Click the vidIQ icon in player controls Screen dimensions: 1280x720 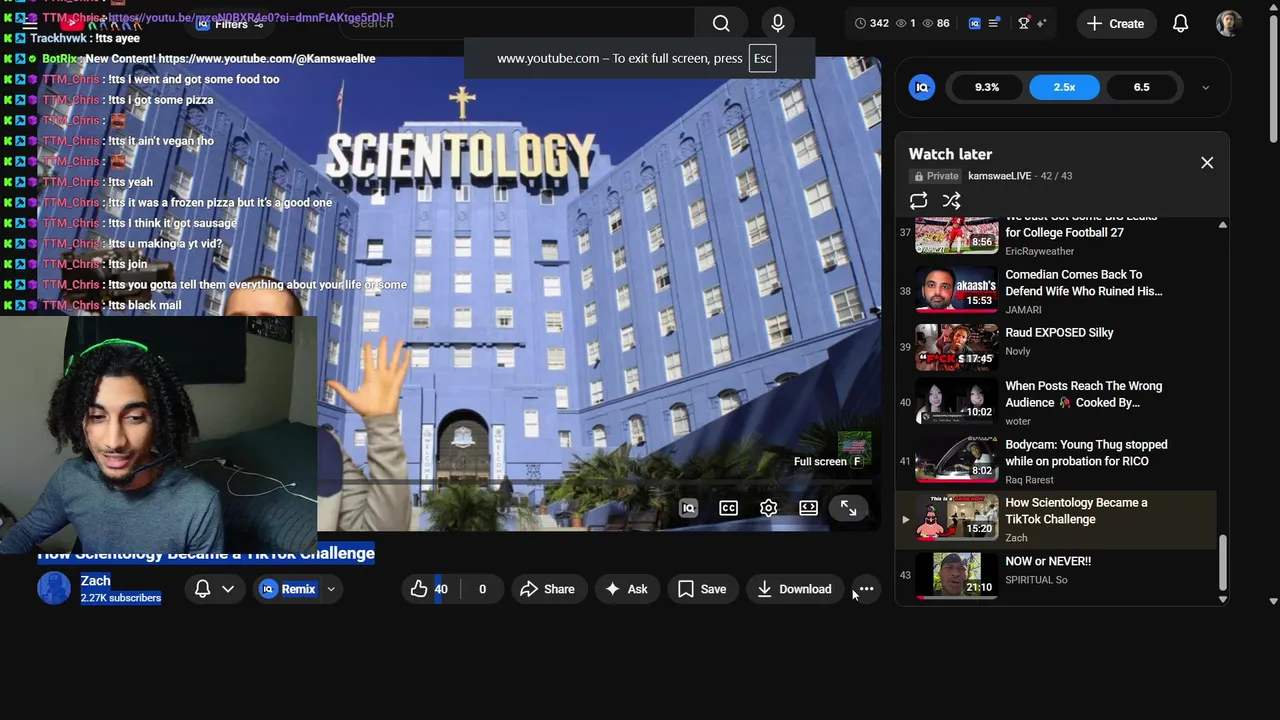pyautogui.click(x=688, y=508)
